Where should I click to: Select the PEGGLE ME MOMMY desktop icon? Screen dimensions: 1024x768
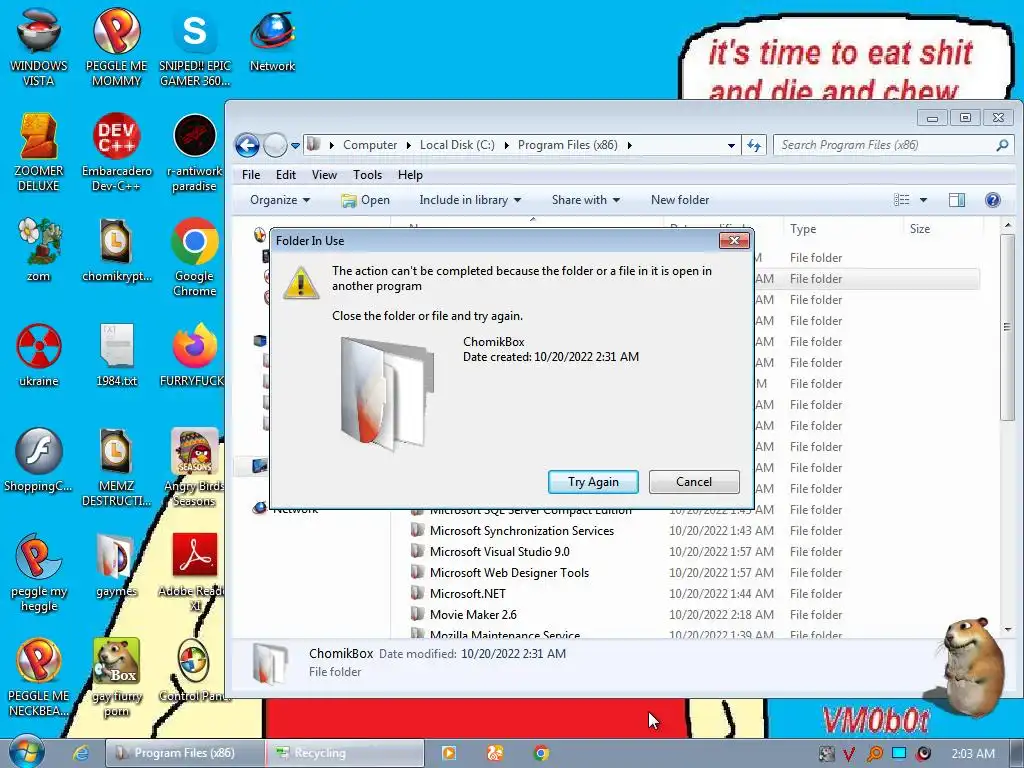pos(116,47)
